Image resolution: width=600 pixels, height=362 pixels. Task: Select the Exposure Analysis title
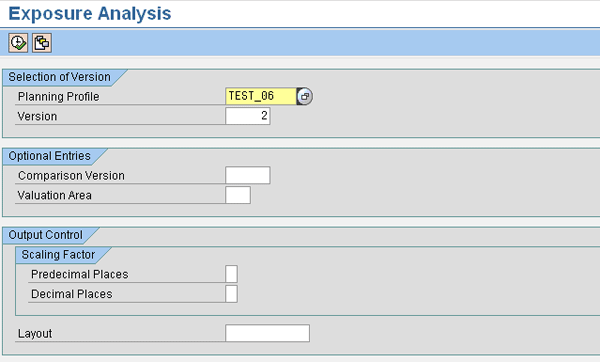90,14
